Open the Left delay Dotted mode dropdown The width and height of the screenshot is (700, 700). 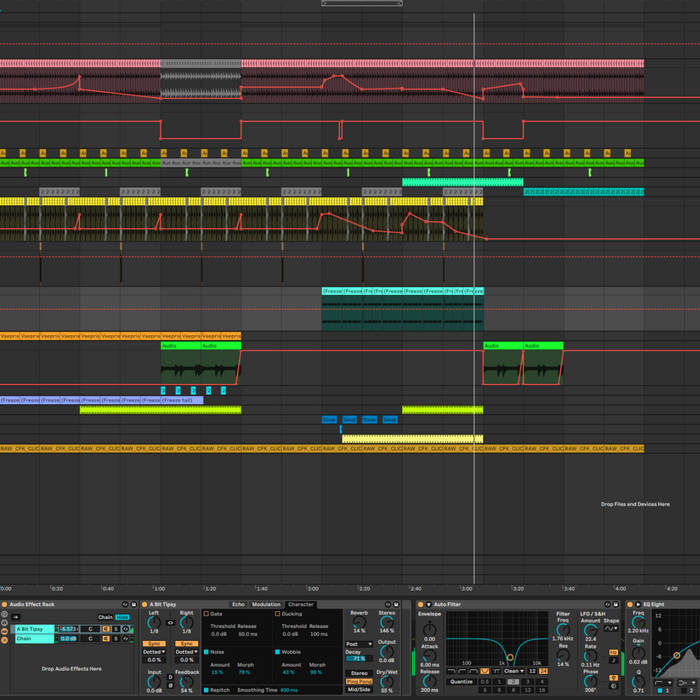[x=154, y=651]
